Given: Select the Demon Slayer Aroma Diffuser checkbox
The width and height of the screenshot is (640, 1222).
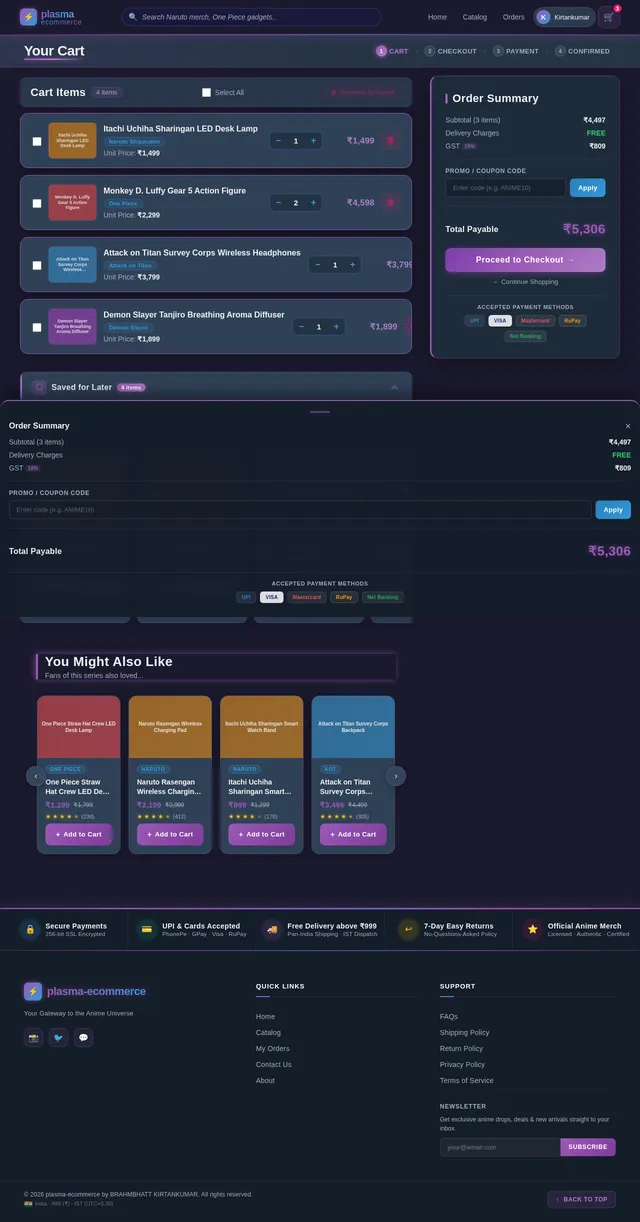Looking at the screenshot, I should 37,327.
